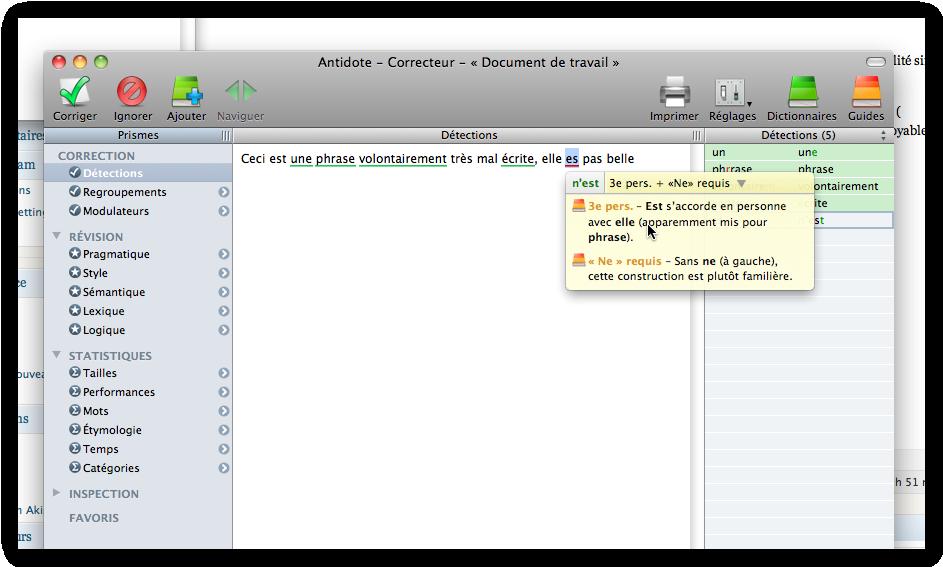Open the arrow next to Sémantique

click(224, 292)
